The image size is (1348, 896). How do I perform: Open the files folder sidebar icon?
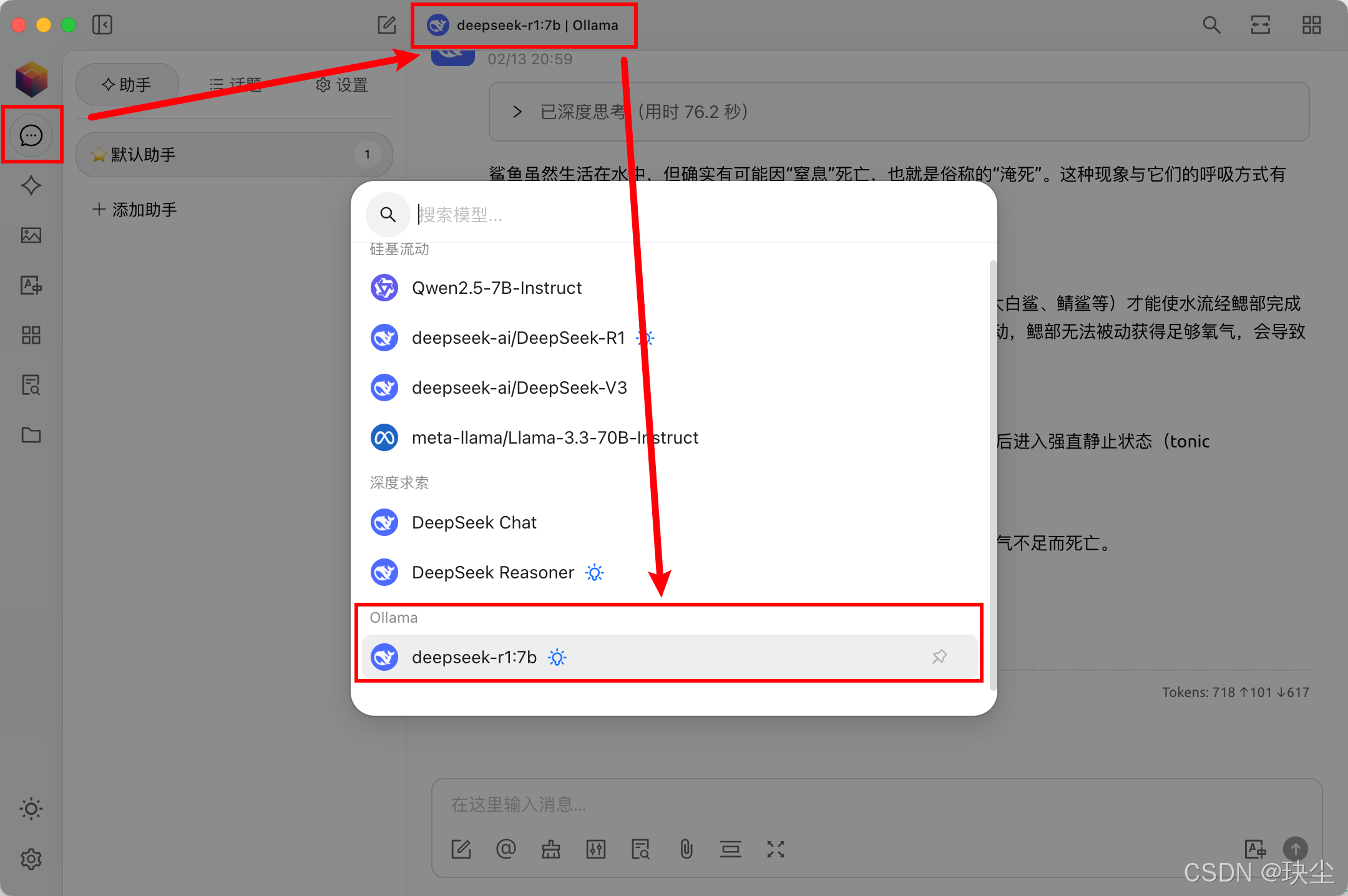point(31,435)
